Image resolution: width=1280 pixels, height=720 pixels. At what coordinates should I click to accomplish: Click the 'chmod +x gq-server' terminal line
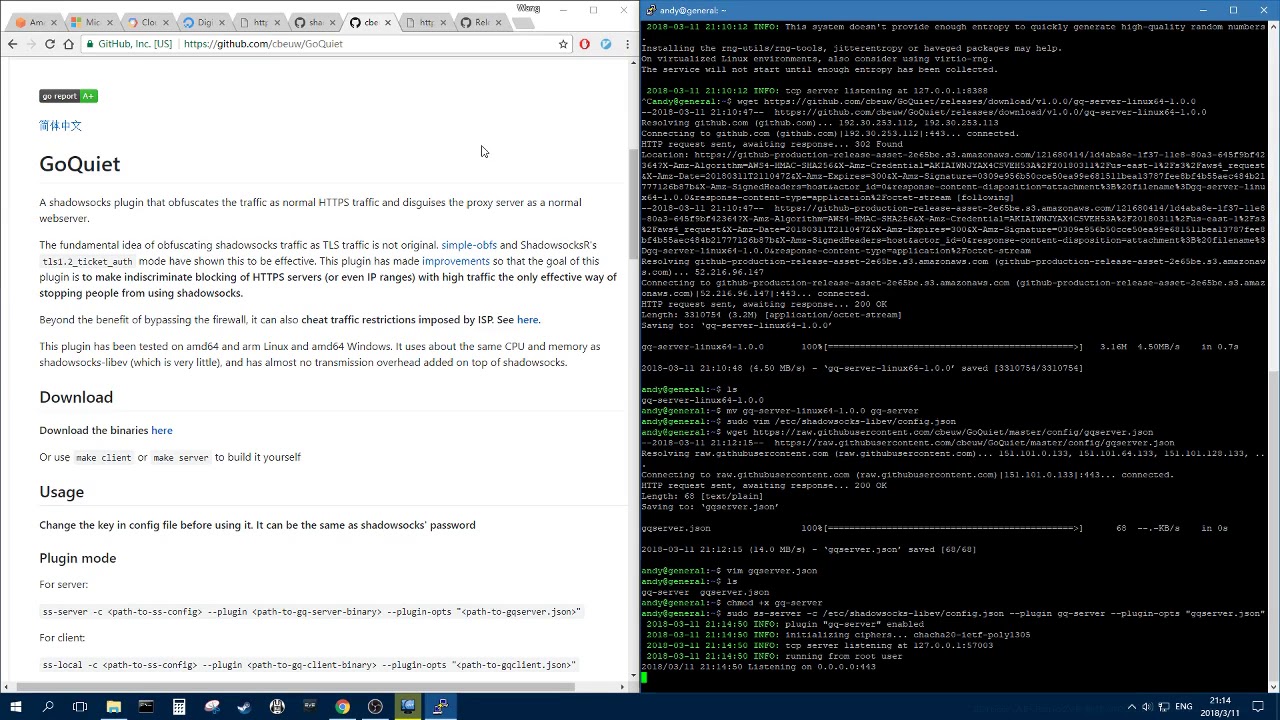point(732,603)
